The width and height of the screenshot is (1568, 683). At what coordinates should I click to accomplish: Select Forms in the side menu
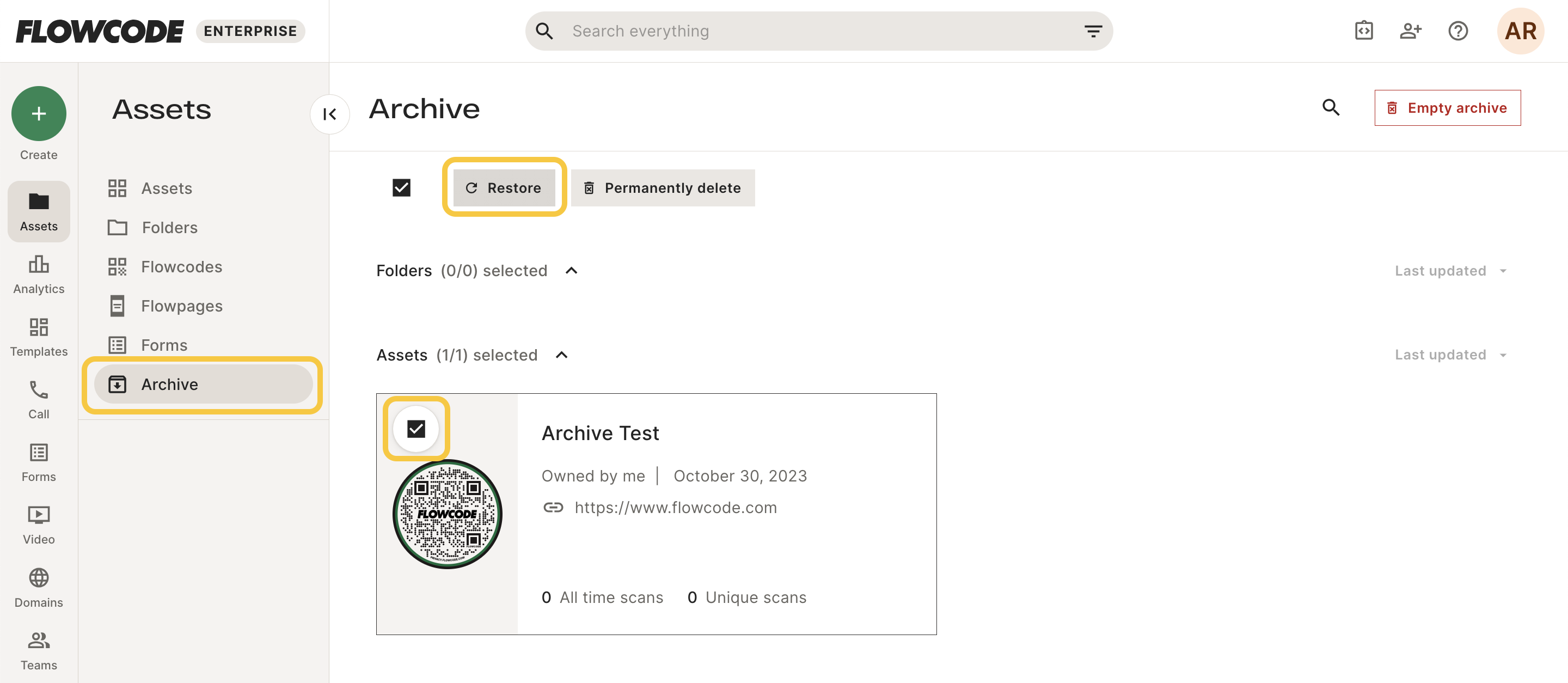(203, 345)
